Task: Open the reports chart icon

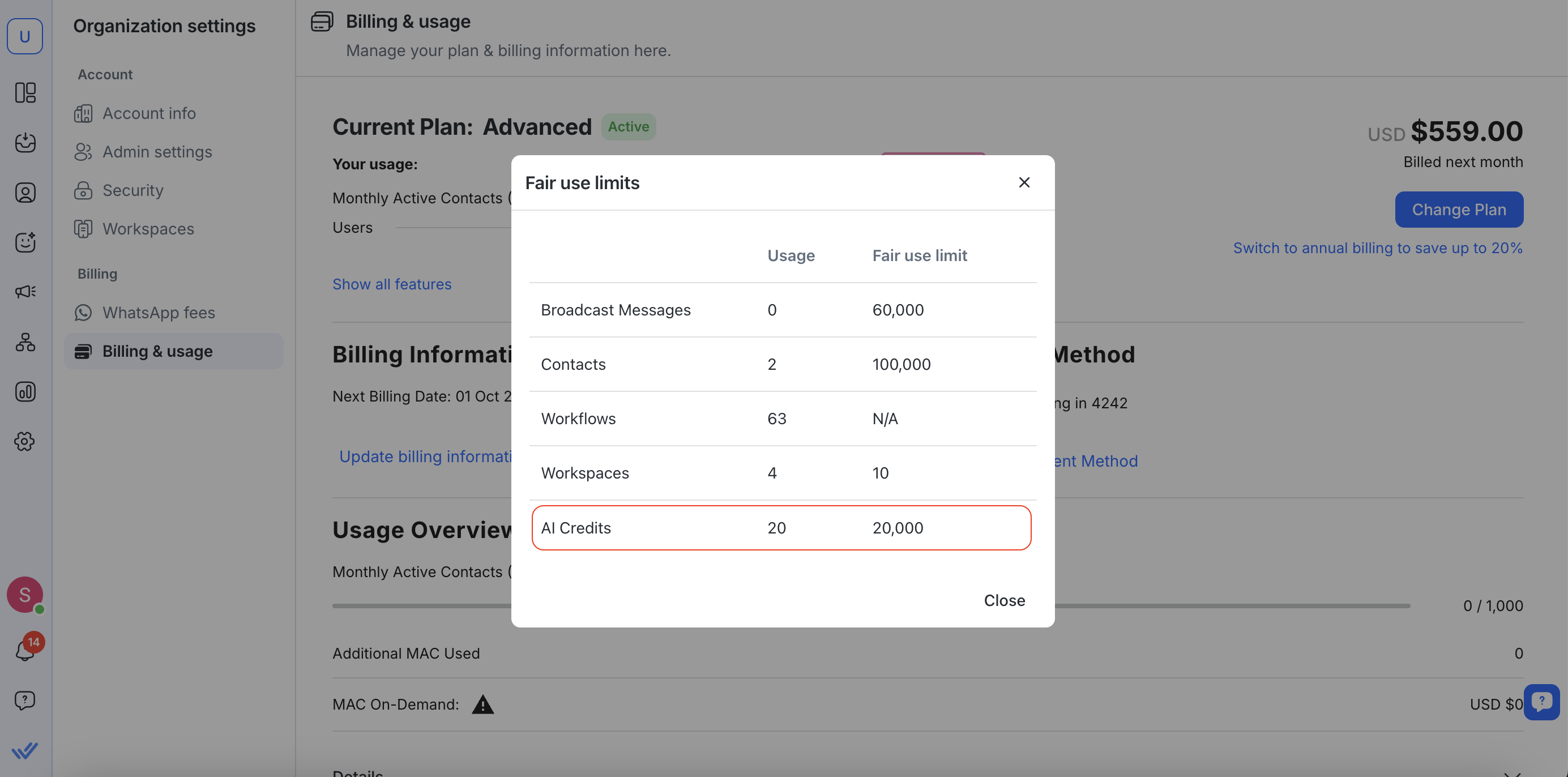Action: click(25, 391)
